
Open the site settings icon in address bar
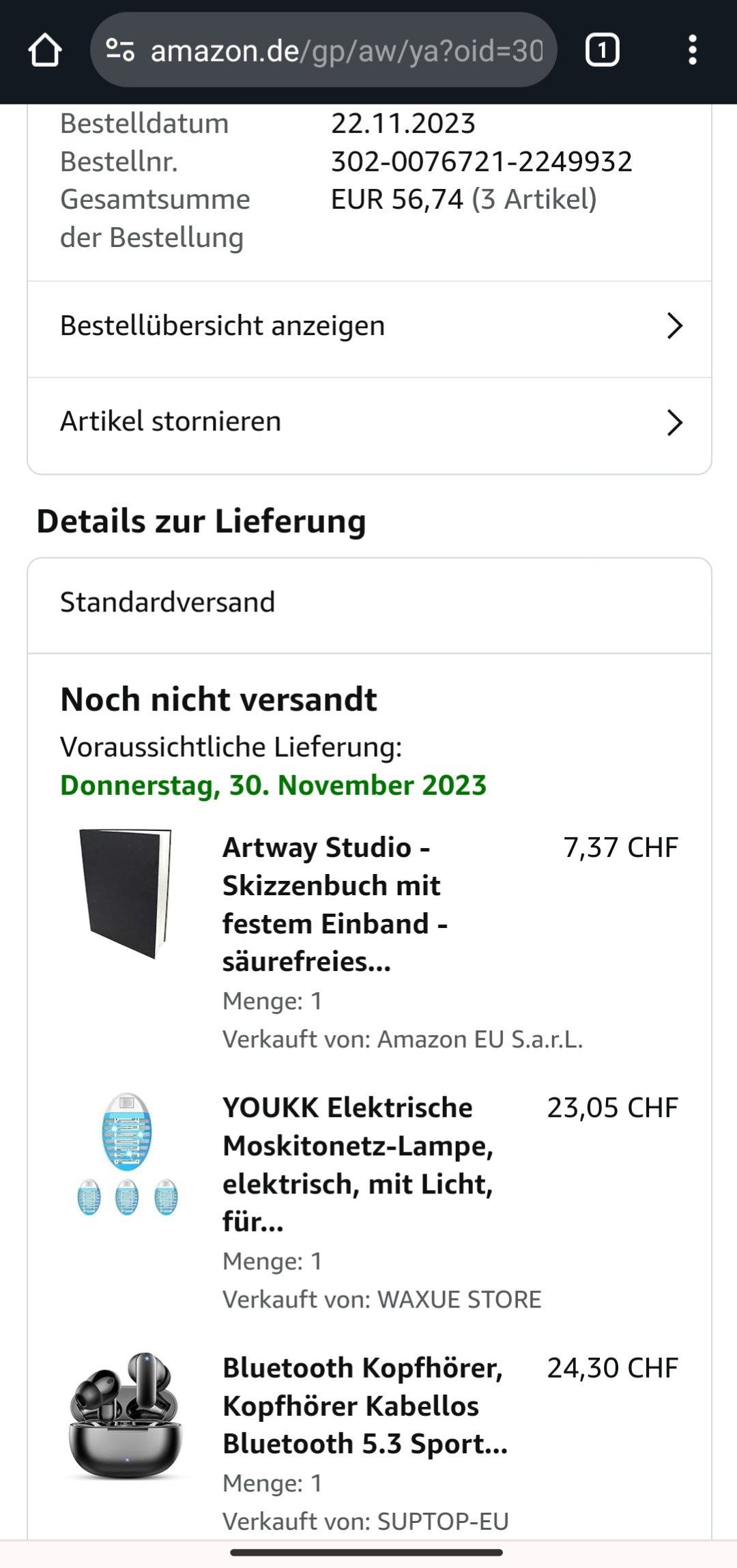[x=120, y=50]
